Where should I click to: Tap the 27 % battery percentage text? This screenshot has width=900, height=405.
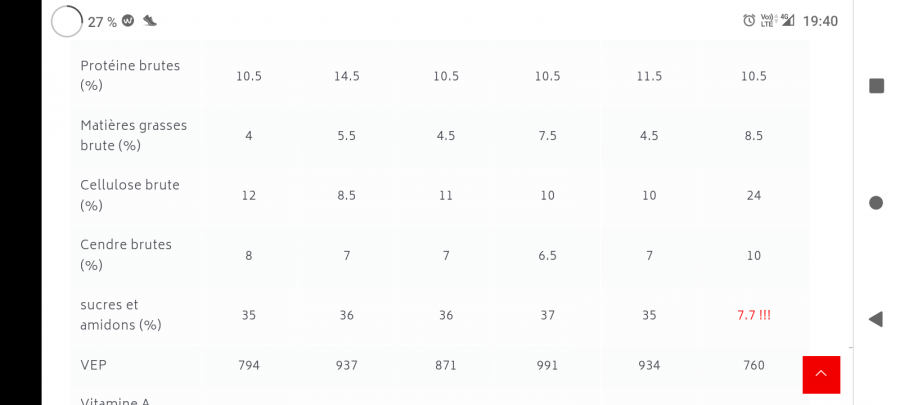(x=101, y=22)
